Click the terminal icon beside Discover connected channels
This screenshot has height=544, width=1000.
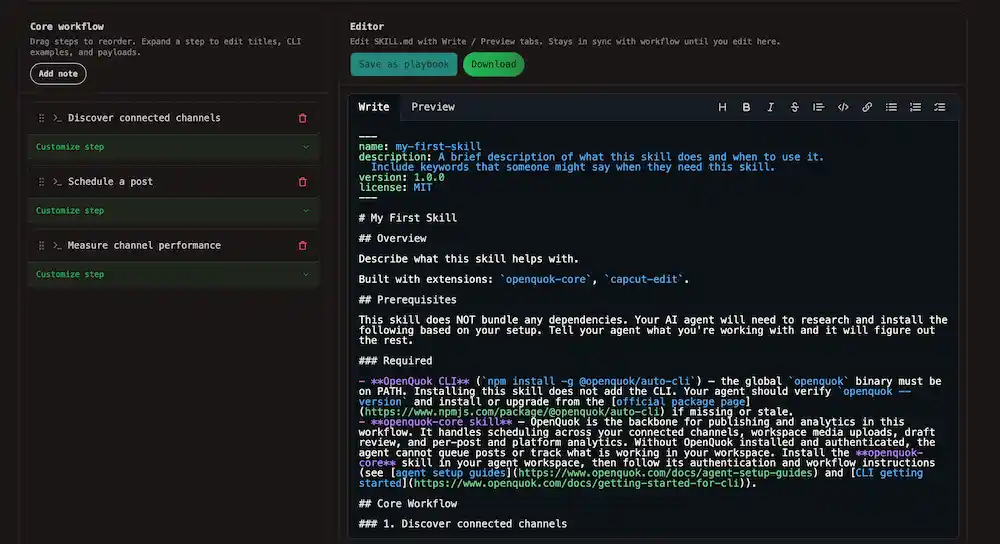click(57, 118)
